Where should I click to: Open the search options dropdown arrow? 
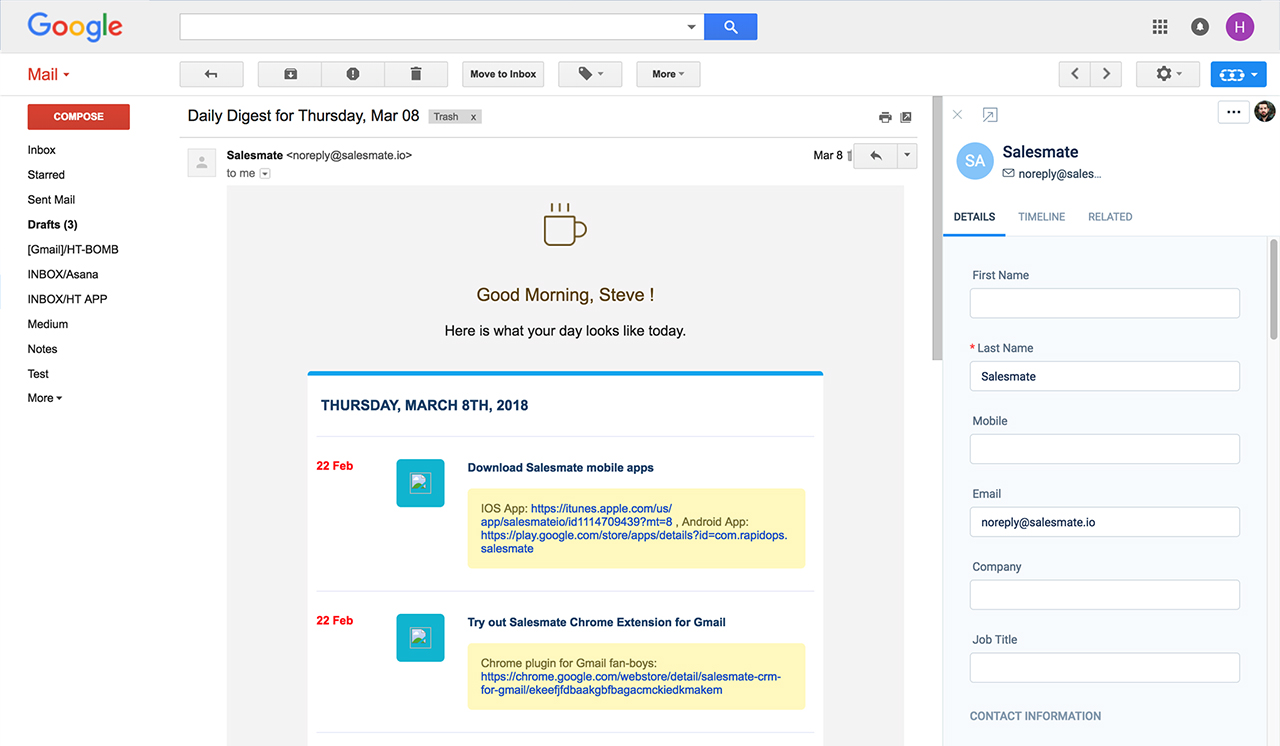click(691, 27)
